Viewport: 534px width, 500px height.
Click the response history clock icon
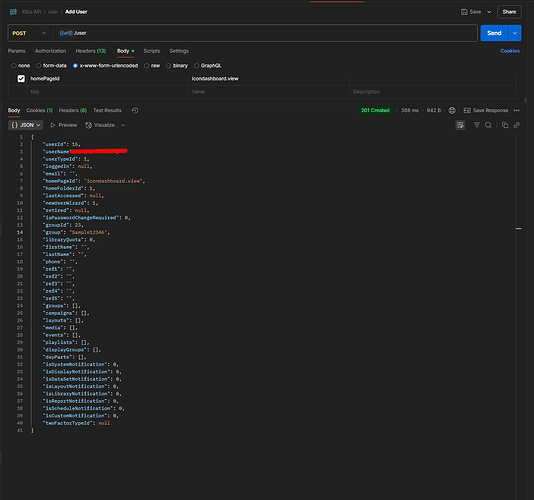click(135, 110)
